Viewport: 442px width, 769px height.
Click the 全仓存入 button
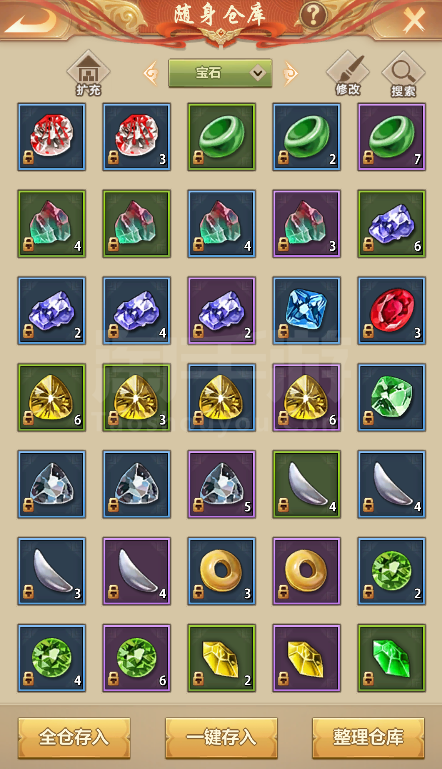coord(74,737)
